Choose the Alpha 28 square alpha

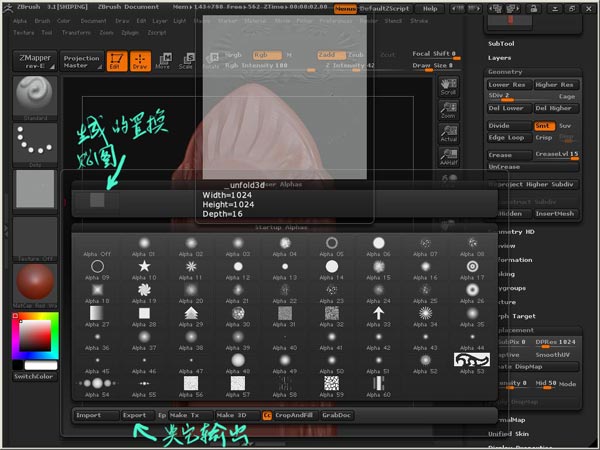(x=144, y=313)
